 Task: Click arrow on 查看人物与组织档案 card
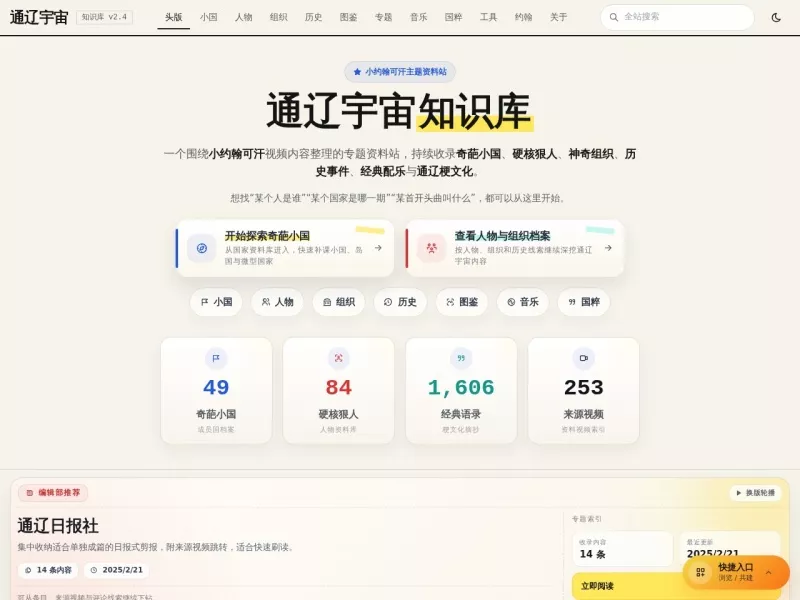[x=608, y=248]
